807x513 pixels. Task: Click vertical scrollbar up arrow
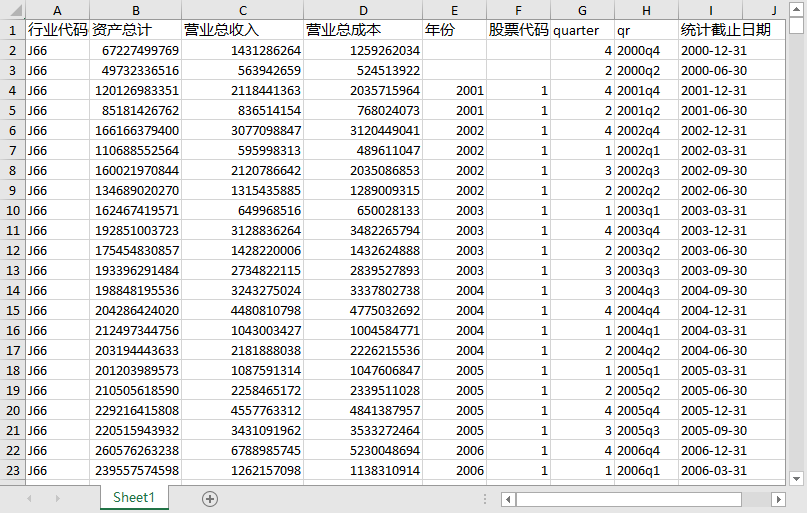(x=796, y=9)
